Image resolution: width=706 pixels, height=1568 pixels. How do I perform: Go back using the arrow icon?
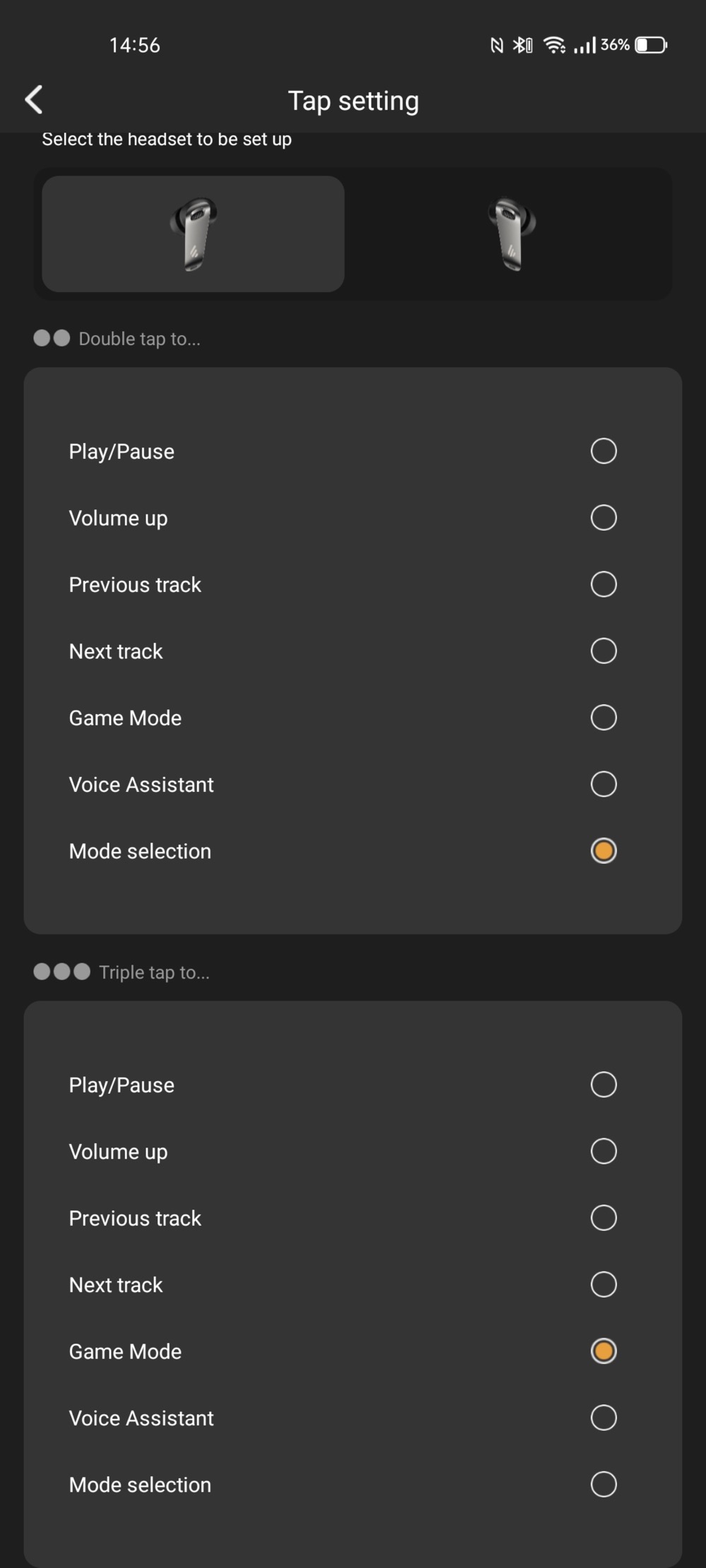coord(34,99)
